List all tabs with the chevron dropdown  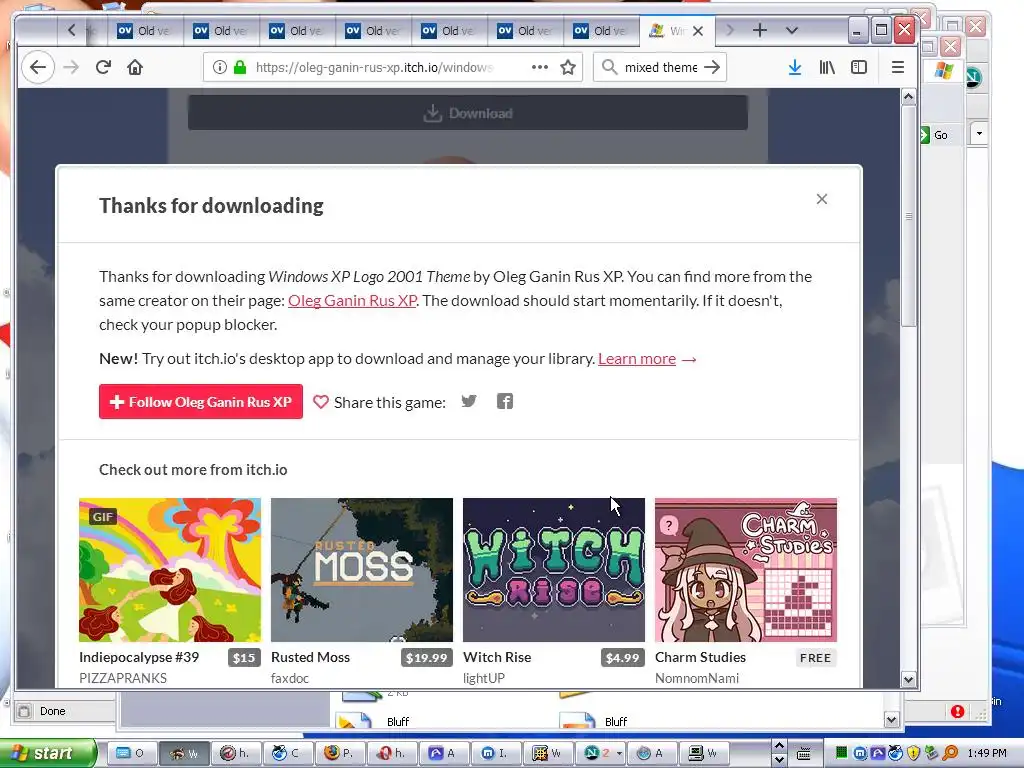click(x=792, y=30)
